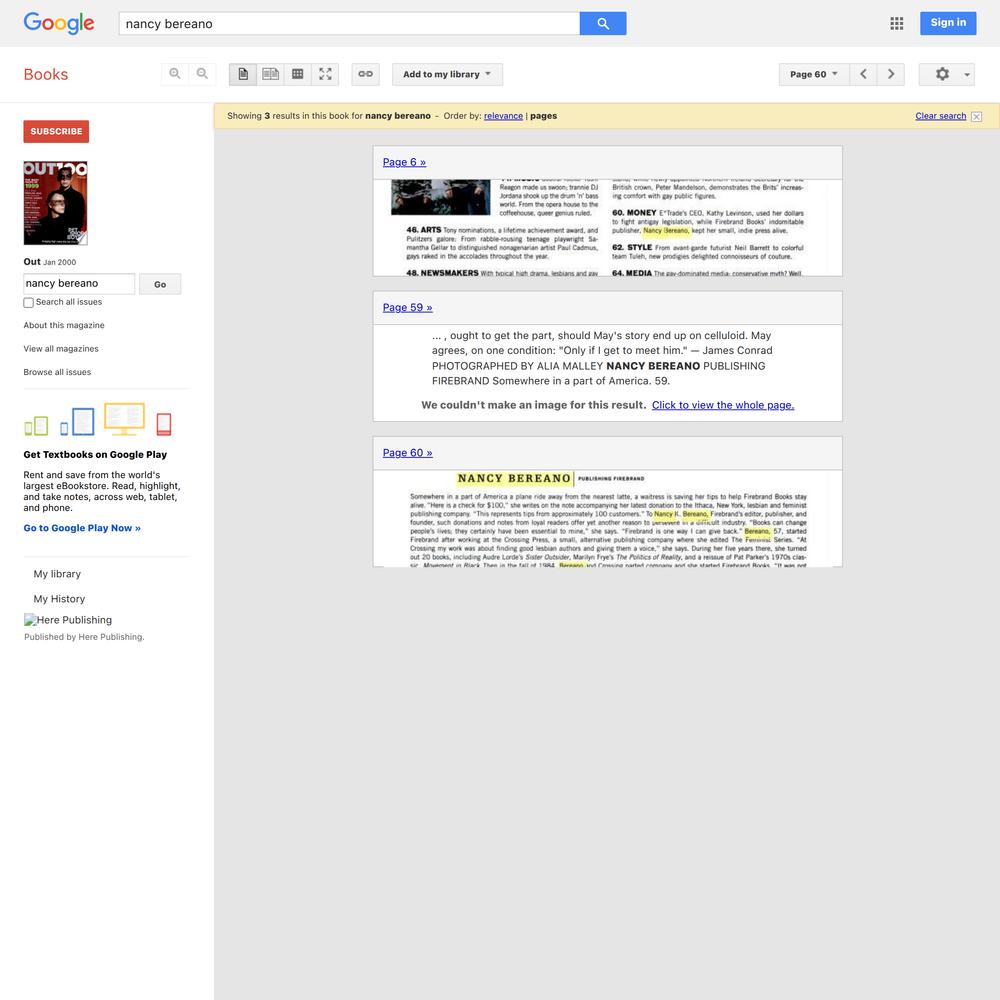Open My library
Image resolution: width=1000 pixels, height=1000 pixels.
click(57, 574)
